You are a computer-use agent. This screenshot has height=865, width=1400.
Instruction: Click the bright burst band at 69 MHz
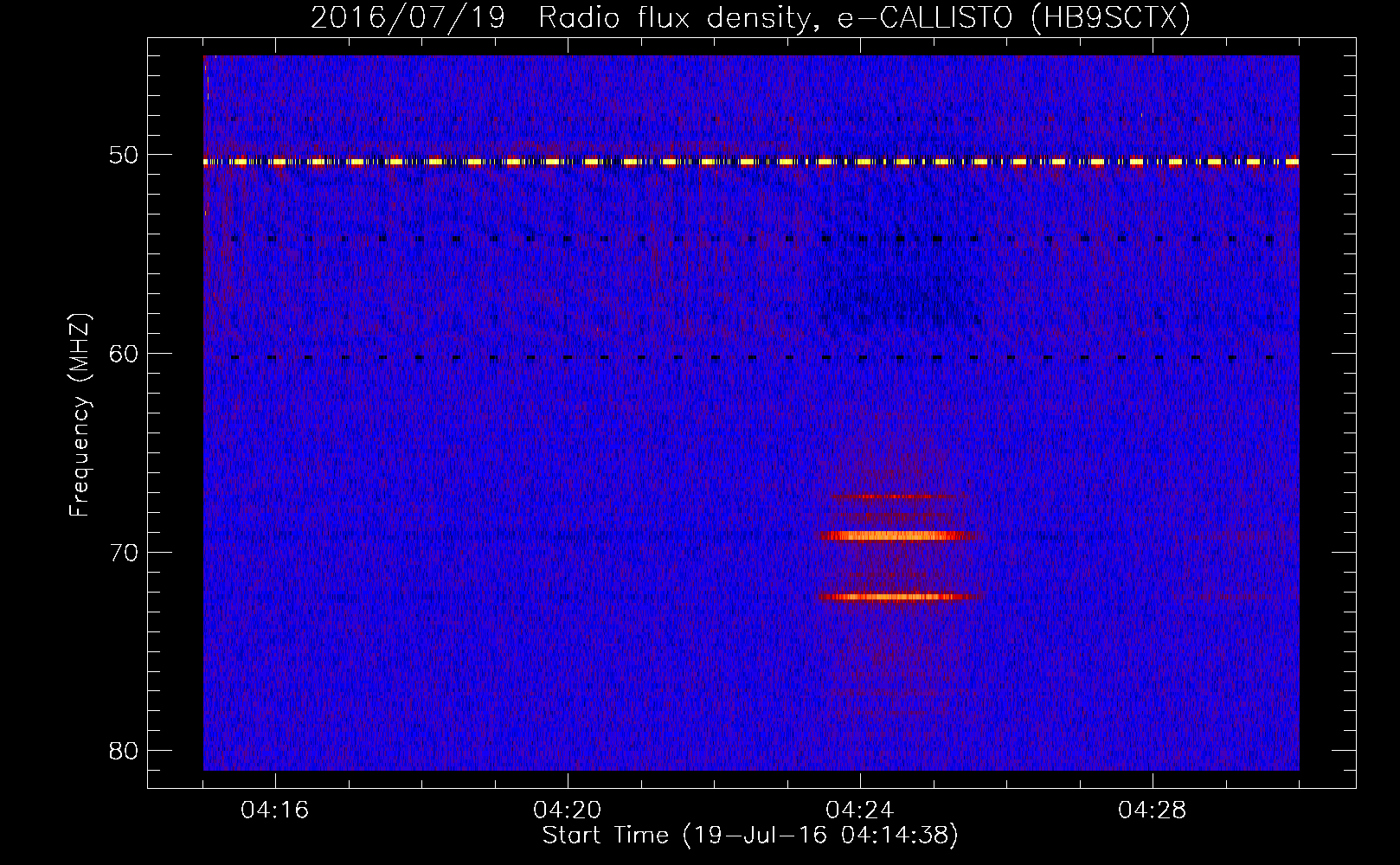[x=898, y=535]
